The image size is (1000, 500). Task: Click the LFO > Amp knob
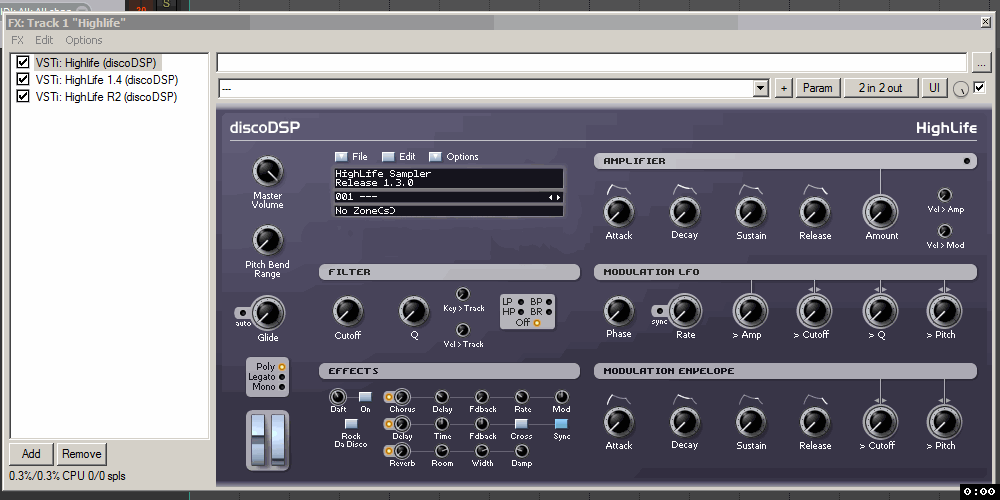click(x=751, y=312)
